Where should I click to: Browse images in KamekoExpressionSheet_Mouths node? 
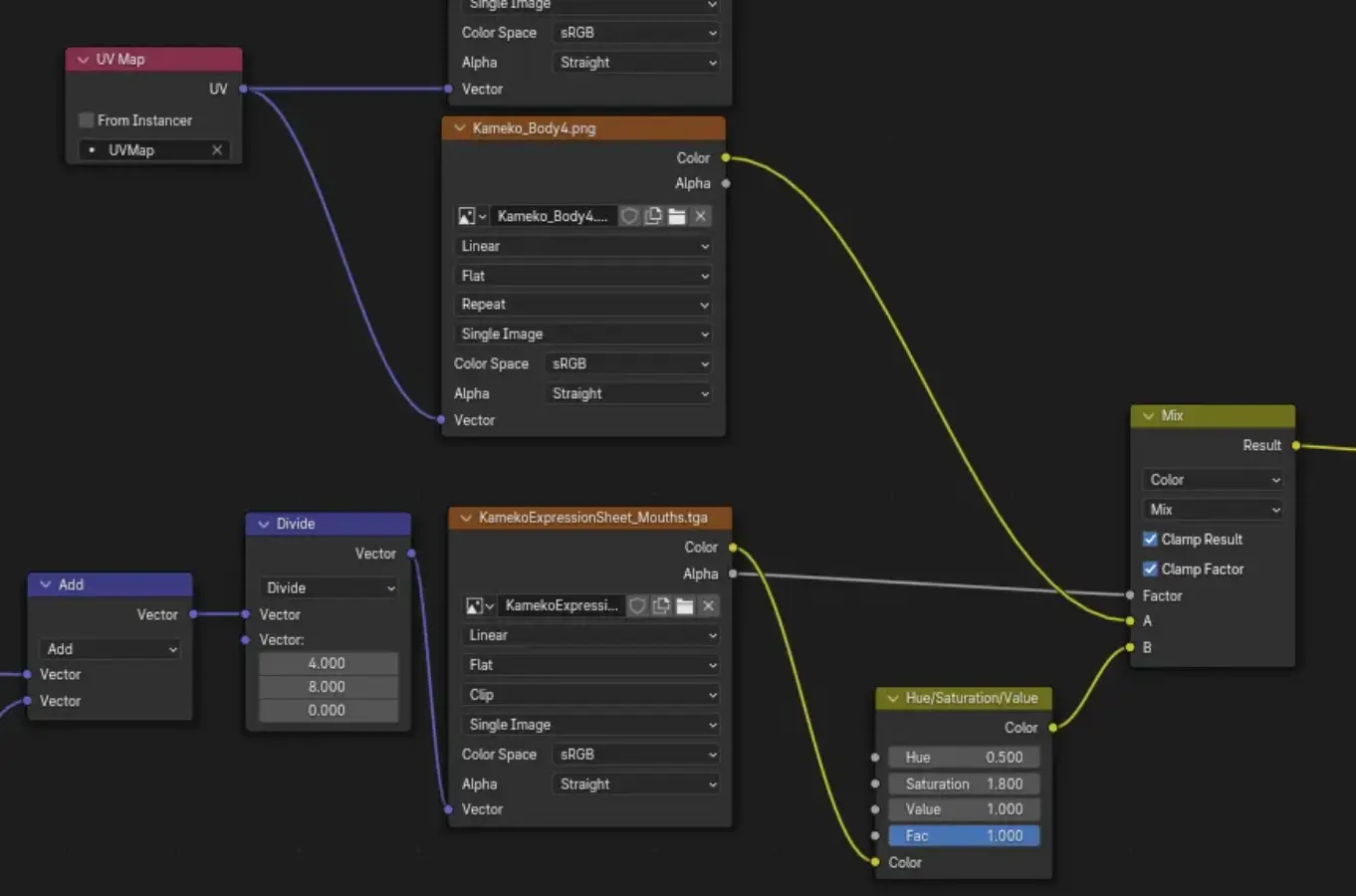coord(480,605)
